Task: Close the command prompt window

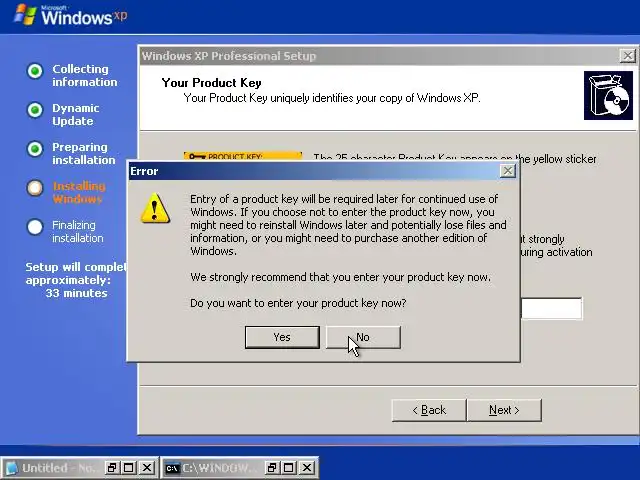Action: point(307,468)
